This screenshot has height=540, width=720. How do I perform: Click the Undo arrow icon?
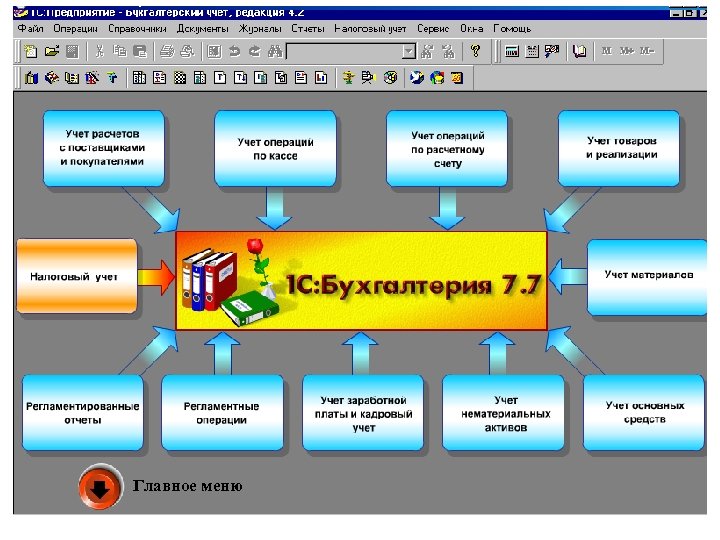tap(235, 51)
